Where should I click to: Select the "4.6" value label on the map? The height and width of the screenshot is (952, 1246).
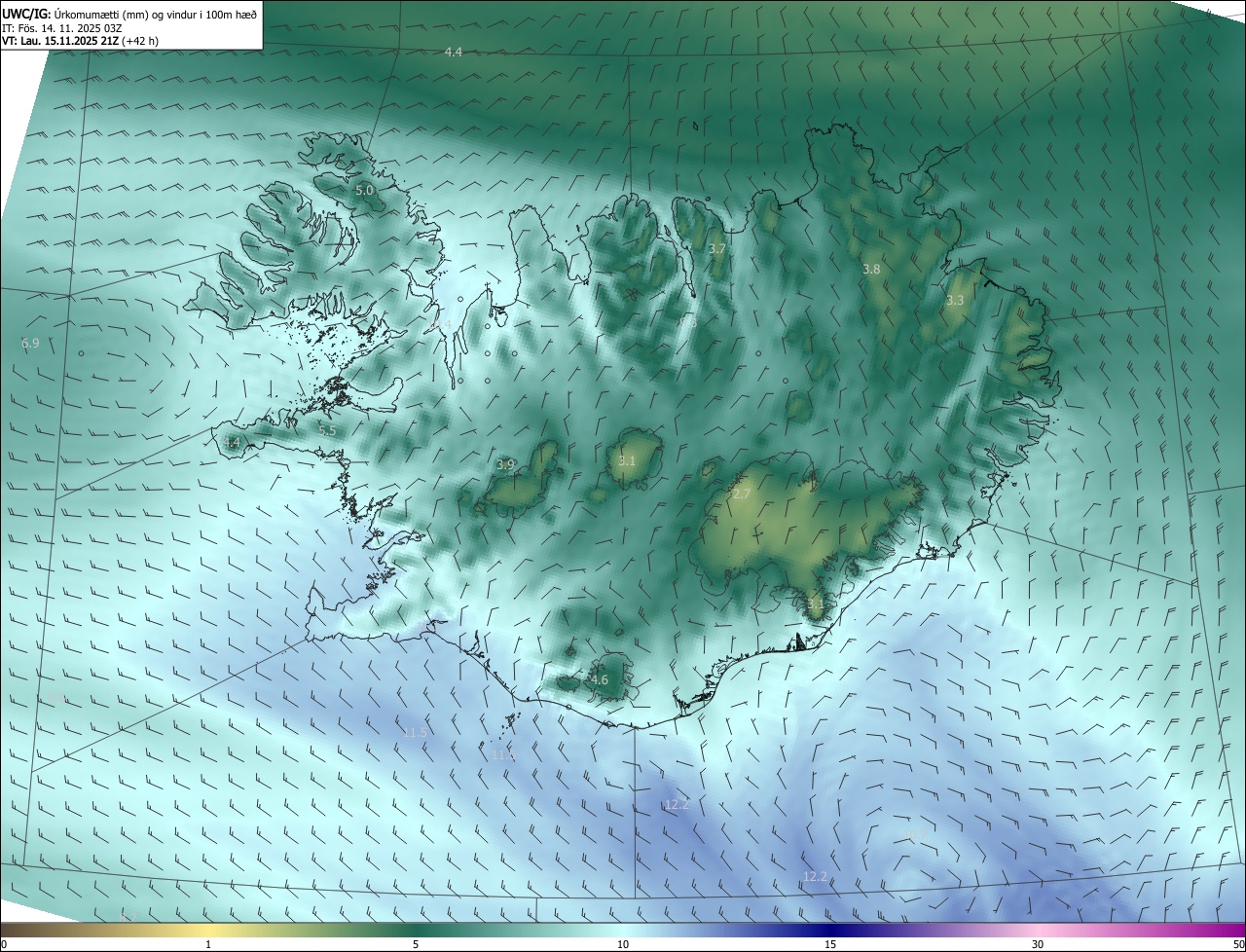point(600,680)
